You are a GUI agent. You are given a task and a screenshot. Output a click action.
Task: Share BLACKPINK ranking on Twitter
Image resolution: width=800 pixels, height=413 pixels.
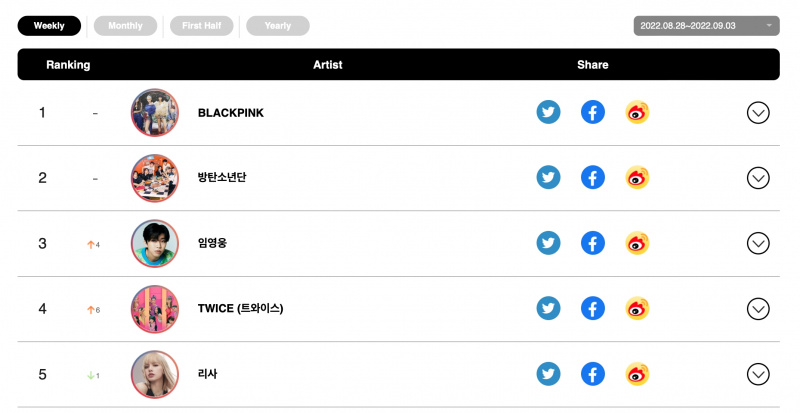(x=548, y=112)
